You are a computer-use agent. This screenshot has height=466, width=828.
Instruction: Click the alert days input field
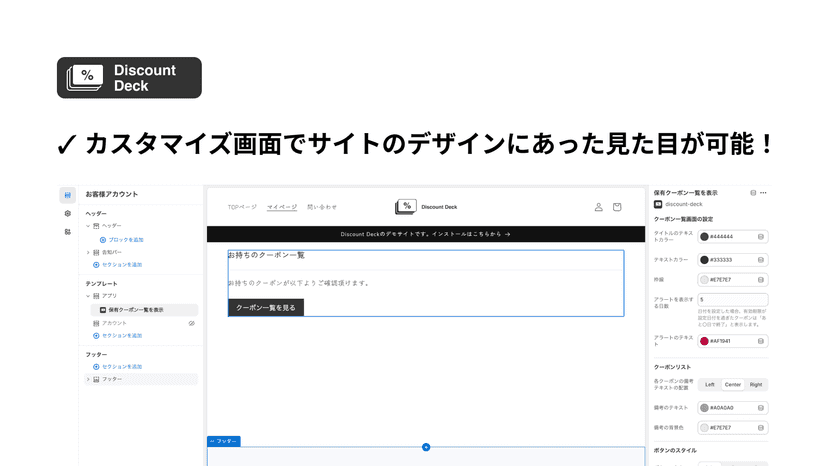(732, 300)
